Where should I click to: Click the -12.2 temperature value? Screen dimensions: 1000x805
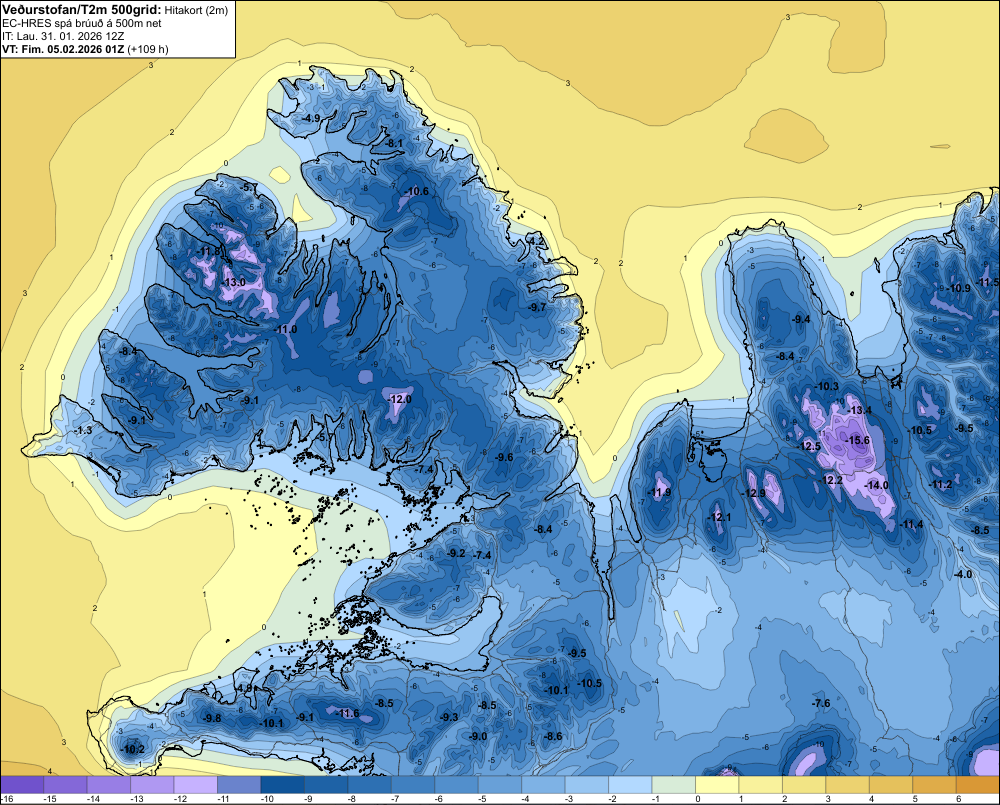pos(830,480)
